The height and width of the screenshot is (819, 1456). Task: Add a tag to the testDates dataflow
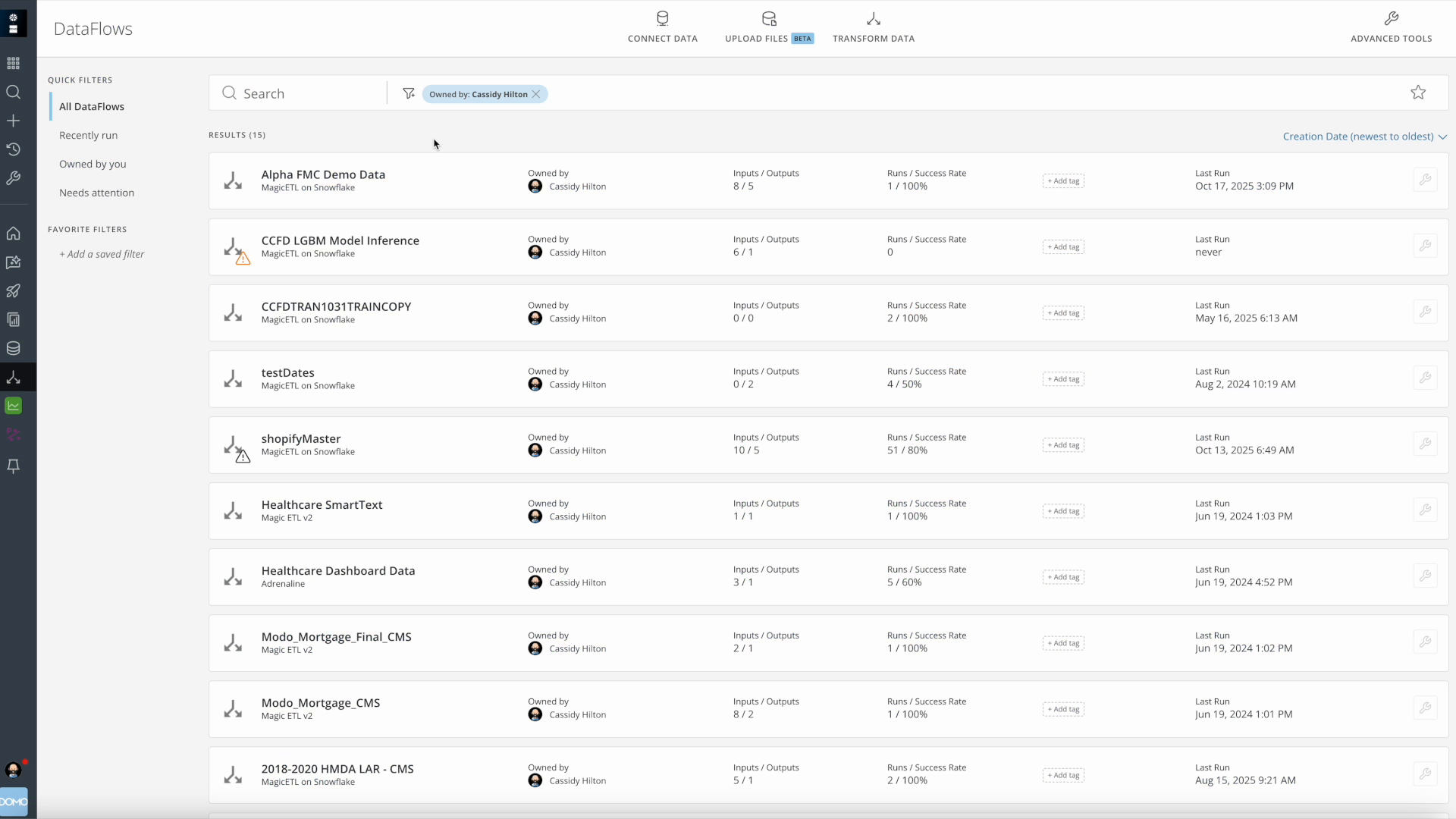1062,378
